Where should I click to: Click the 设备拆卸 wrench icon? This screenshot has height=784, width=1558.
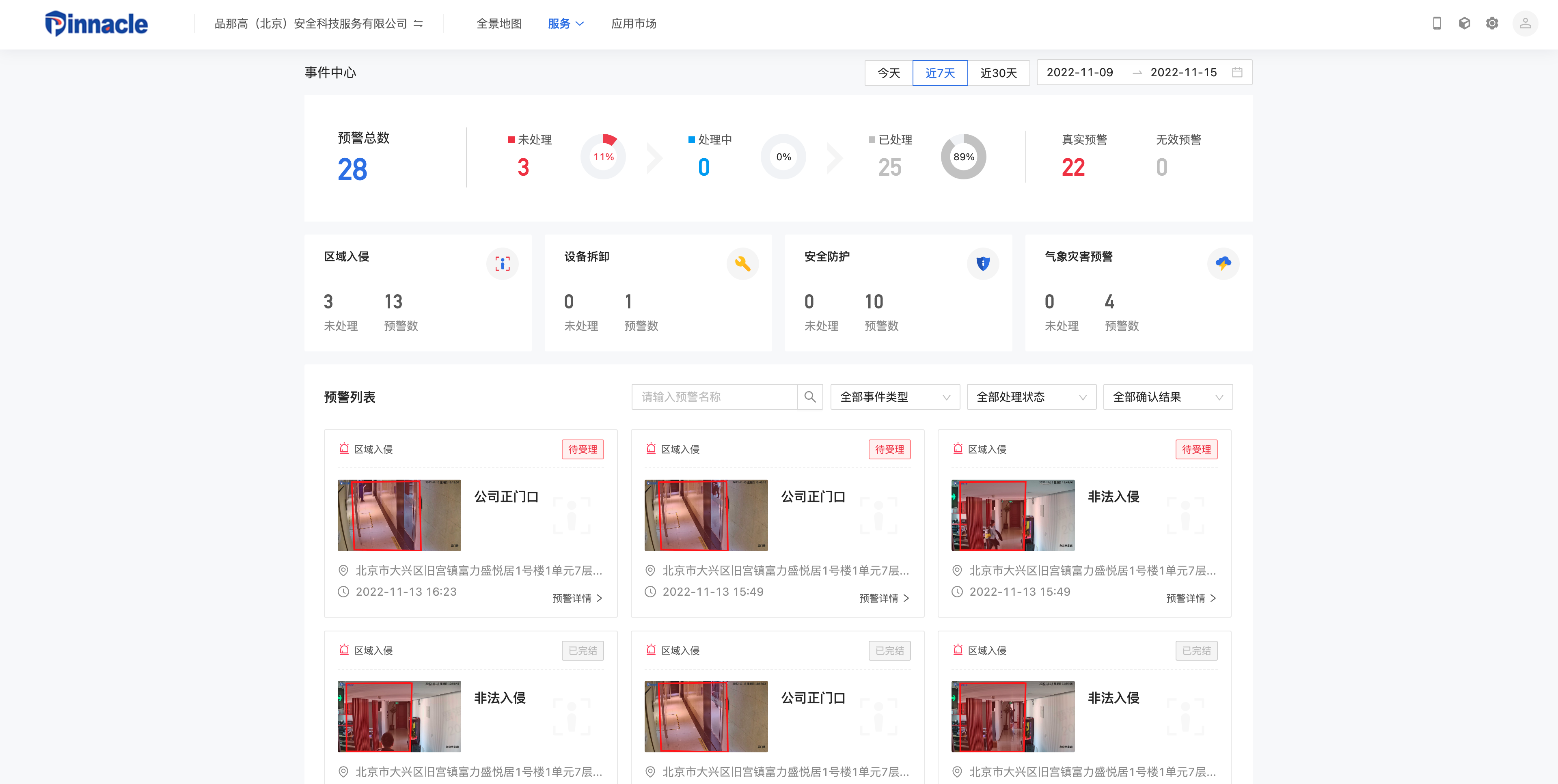coord(742,263)
